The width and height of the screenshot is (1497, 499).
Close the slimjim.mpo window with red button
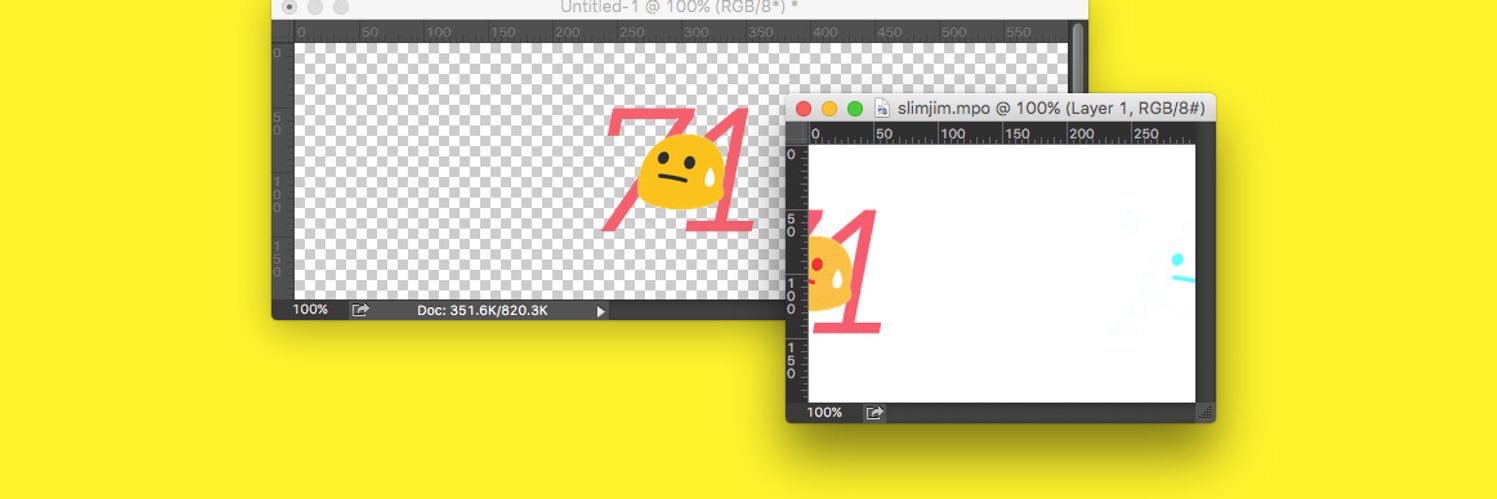tap(803, 109)
